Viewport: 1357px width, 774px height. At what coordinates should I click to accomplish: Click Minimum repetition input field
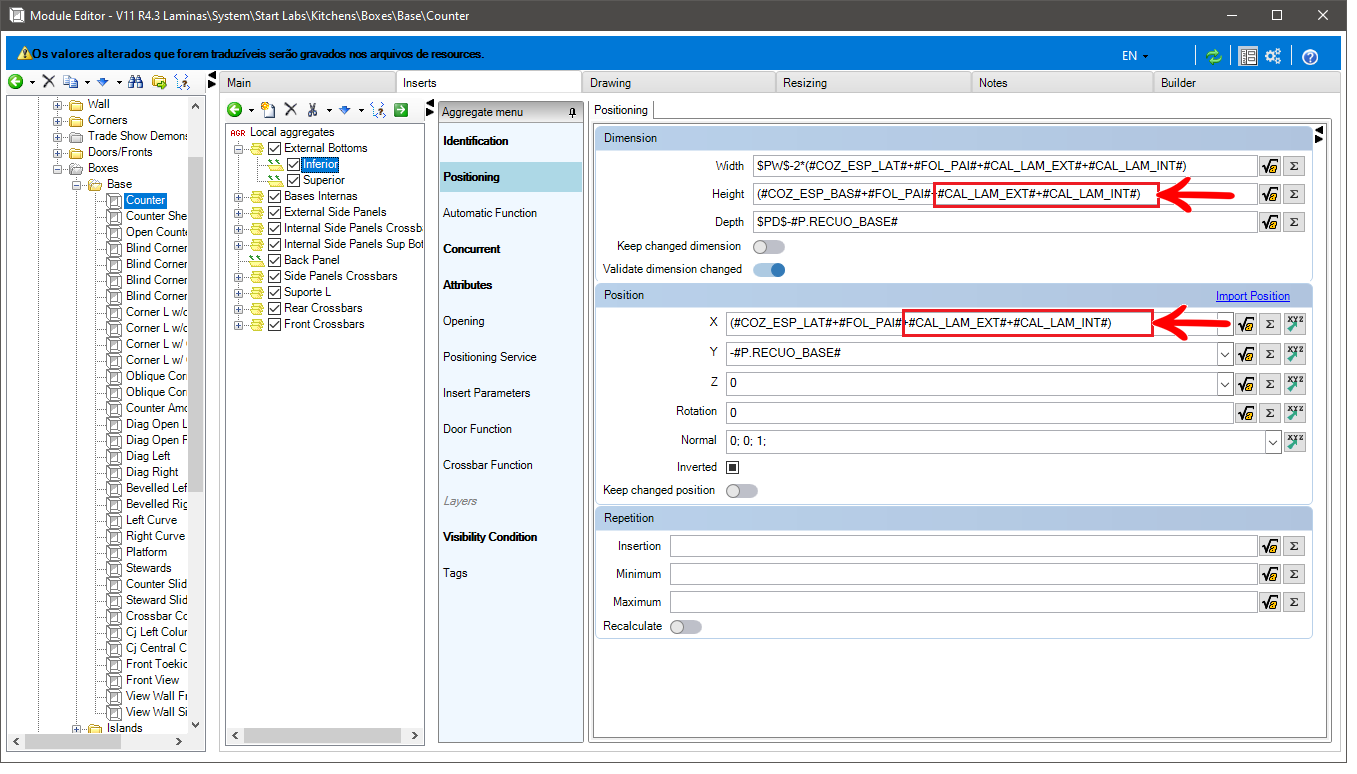click(963, 574)
